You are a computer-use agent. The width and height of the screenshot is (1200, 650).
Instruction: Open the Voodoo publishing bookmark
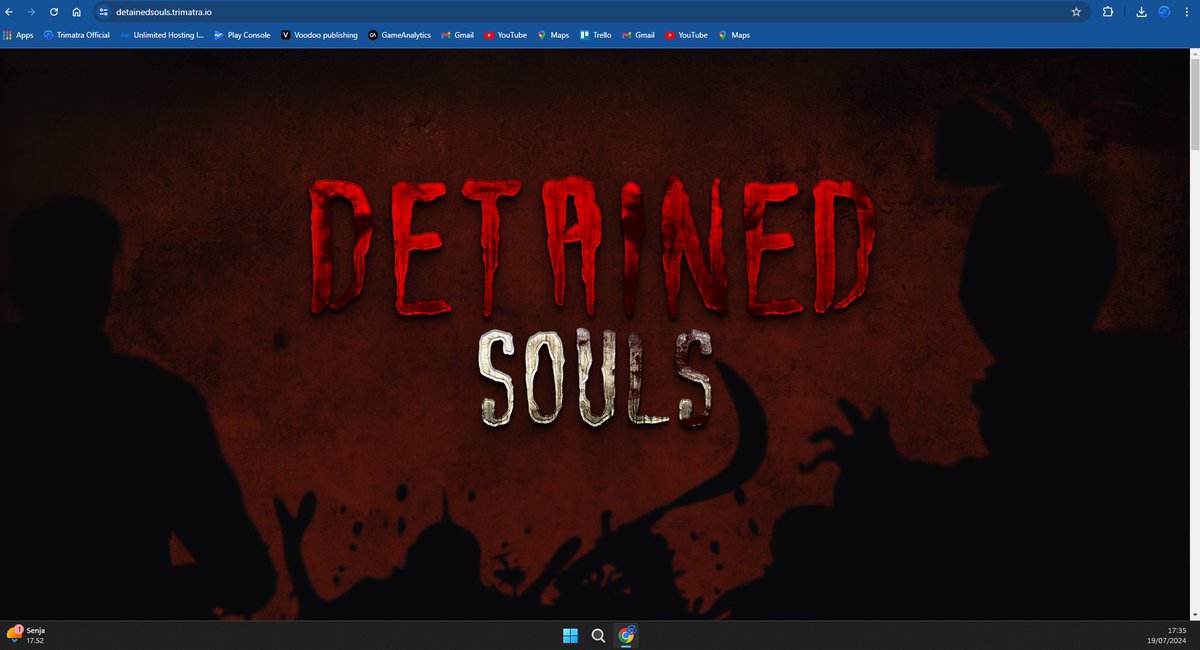pos(319,35)
